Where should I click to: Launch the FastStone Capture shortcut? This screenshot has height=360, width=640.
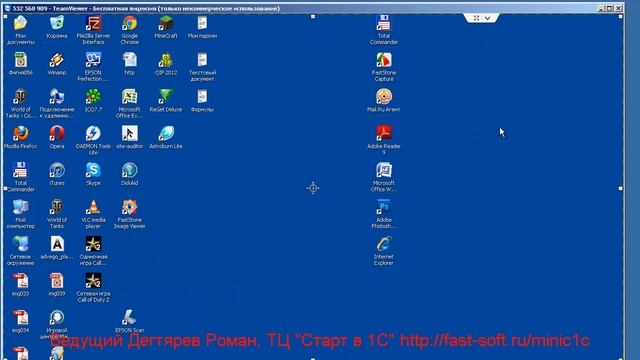pyautogui.click(x=384, y=60)
